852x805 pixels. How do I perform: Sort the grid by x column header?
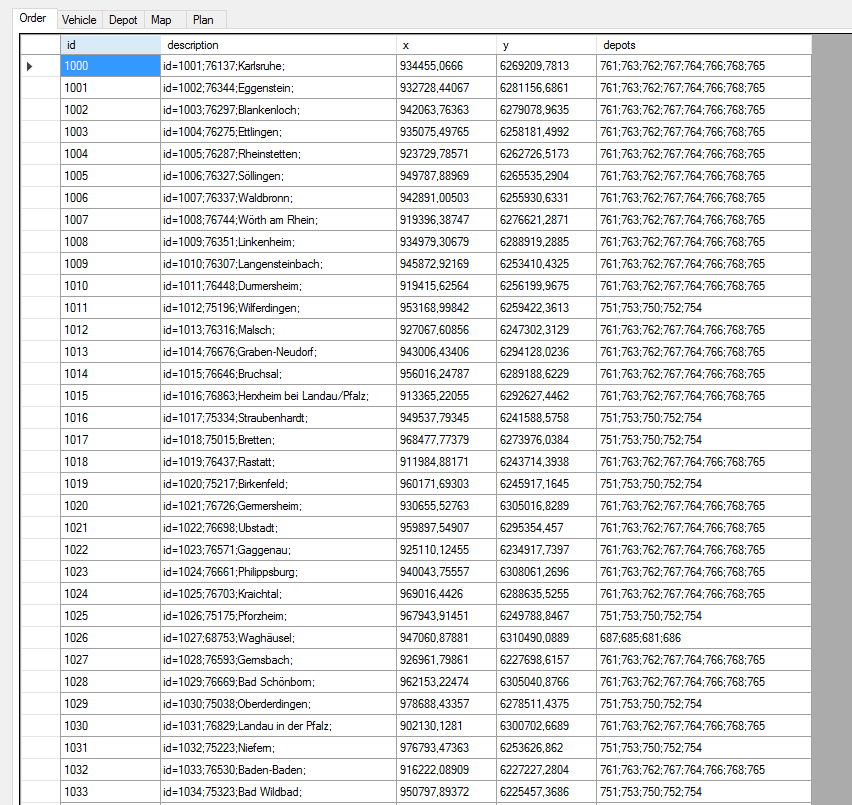(445, 45)
